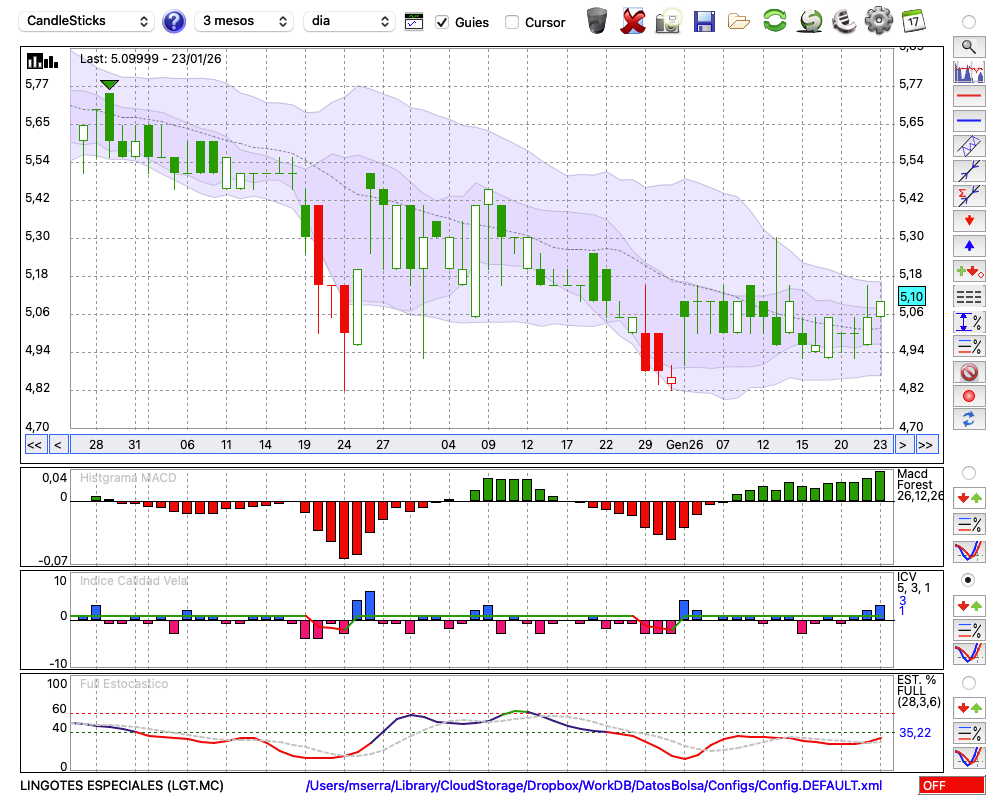Image resolution: width=1000 pixels, height=800 pixels.
Task: Select the radio button beside Estocastico panel
Action: [969, 683]
